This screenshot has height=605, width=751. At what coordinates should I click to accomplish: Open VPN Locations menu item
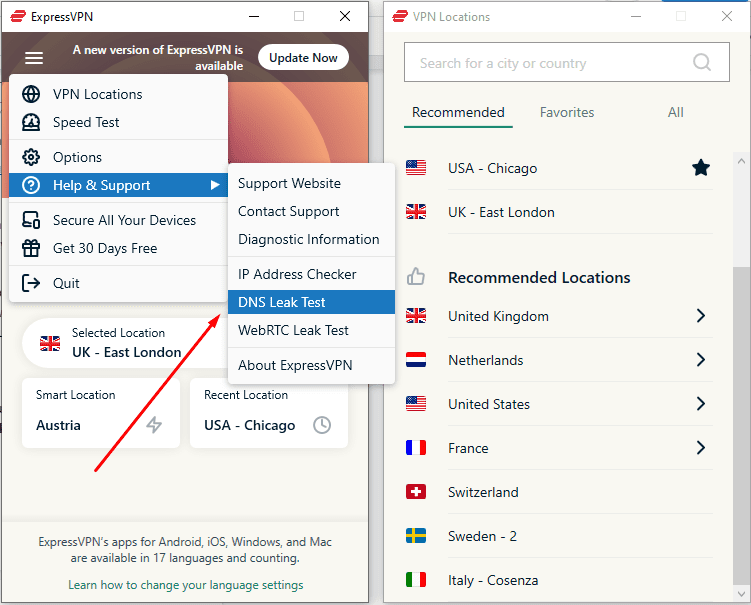pos(118,94)
